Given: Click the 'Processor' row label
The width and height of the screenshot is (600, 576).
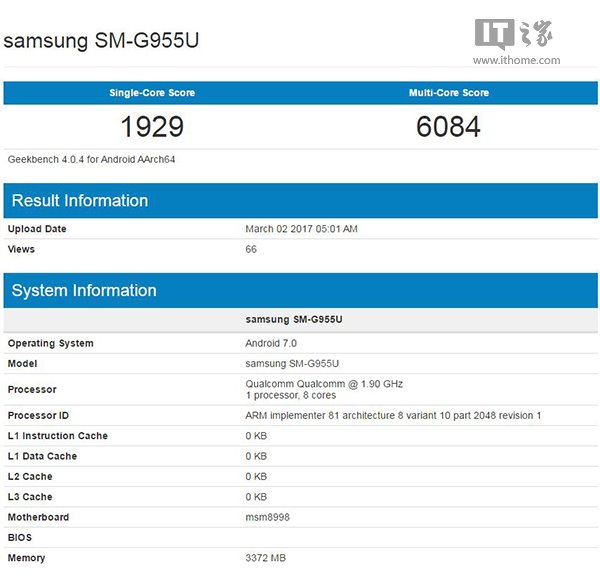Looking at the screenshot, I should tap(32, 390).
